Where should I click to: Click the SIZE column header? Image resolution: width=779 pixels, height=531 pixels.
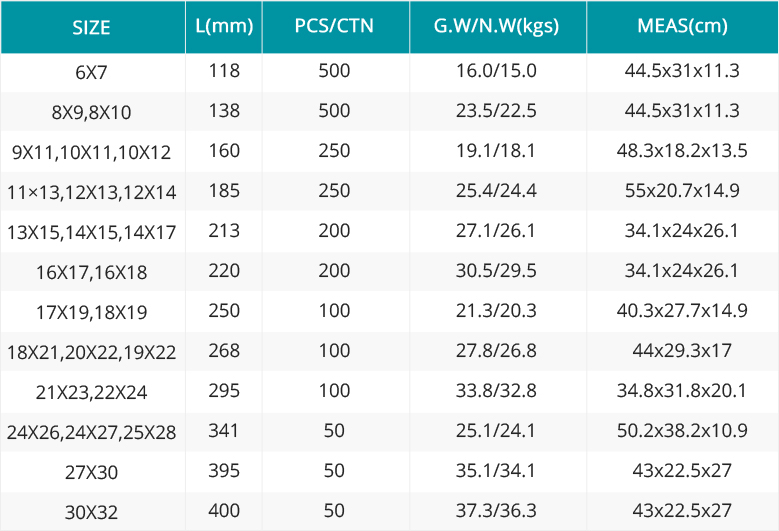pyautogui.click(x=91, y=27)
